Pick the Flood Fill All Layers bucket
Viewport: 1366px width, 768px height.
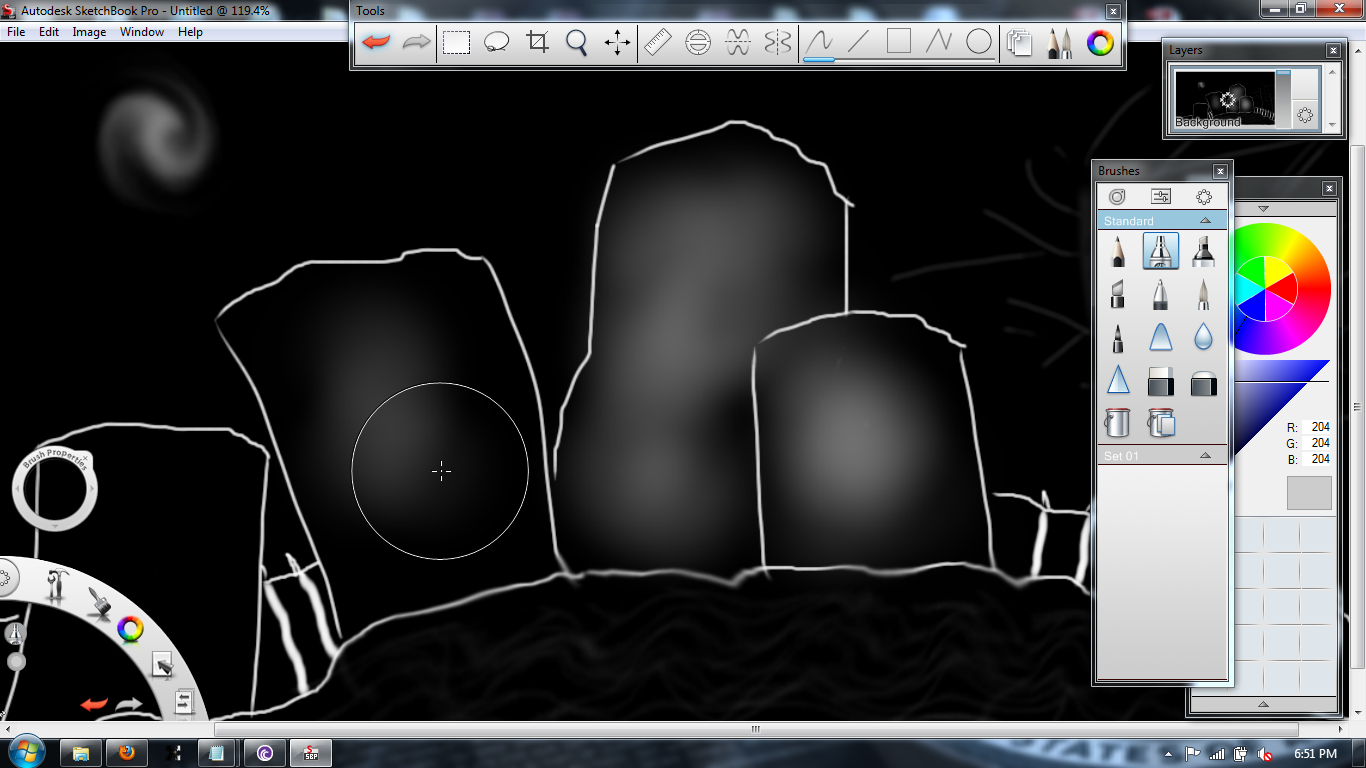[1161, 422]
